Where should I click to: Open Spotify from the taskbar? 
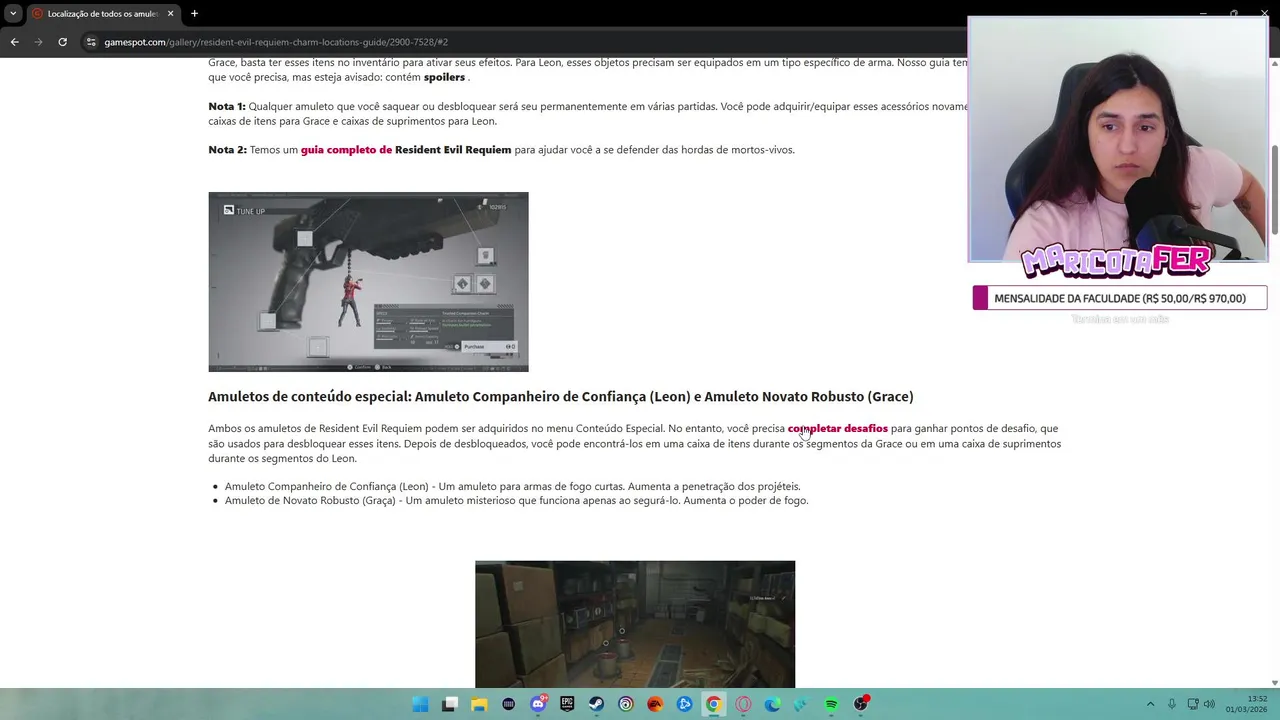click(831, 704)
